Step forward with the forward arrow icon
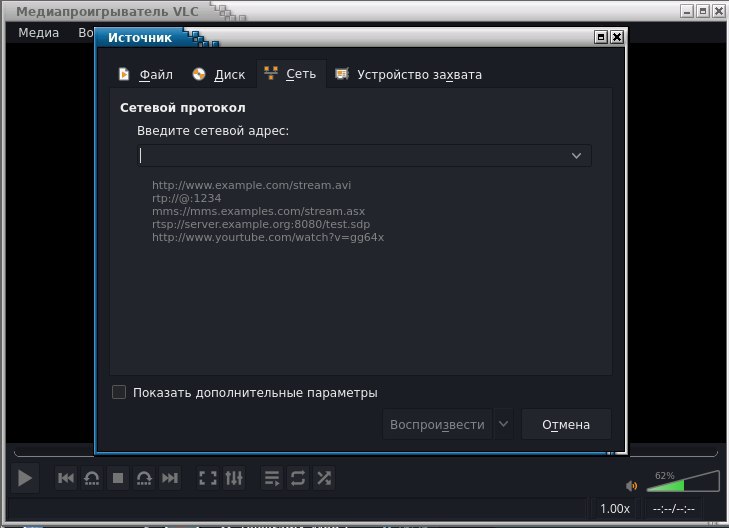 pos(144,478)
